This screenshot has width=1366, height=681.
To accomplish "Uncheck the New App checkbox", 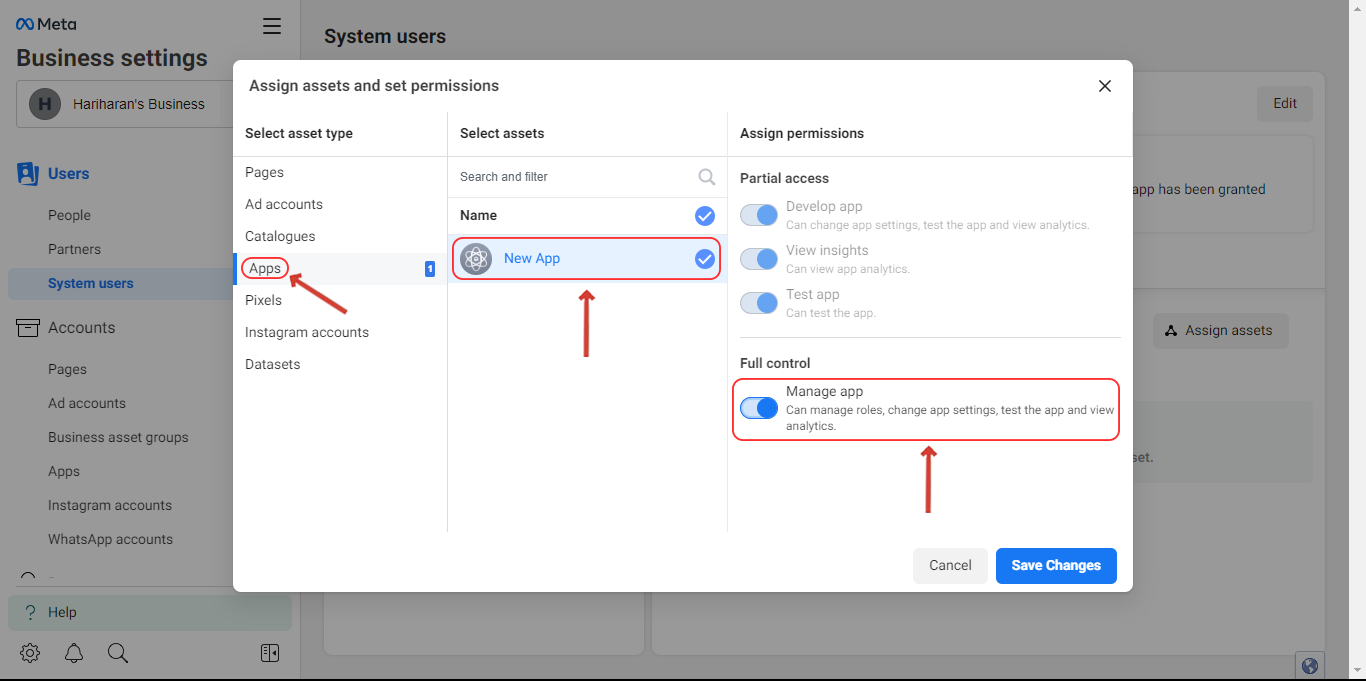I will coord(705,259).
